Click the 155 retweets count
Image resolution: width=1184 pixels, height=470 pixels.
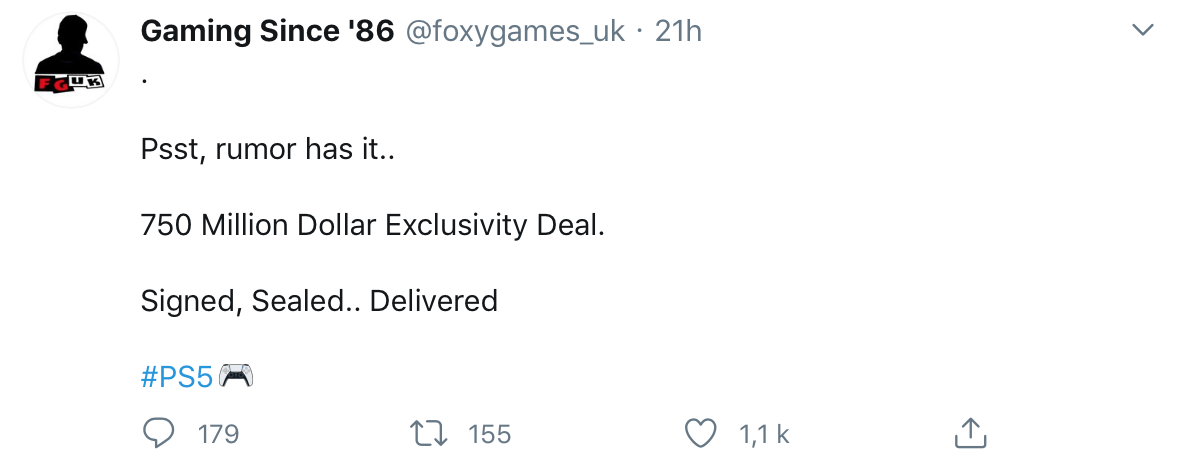(x=489, y=434)
